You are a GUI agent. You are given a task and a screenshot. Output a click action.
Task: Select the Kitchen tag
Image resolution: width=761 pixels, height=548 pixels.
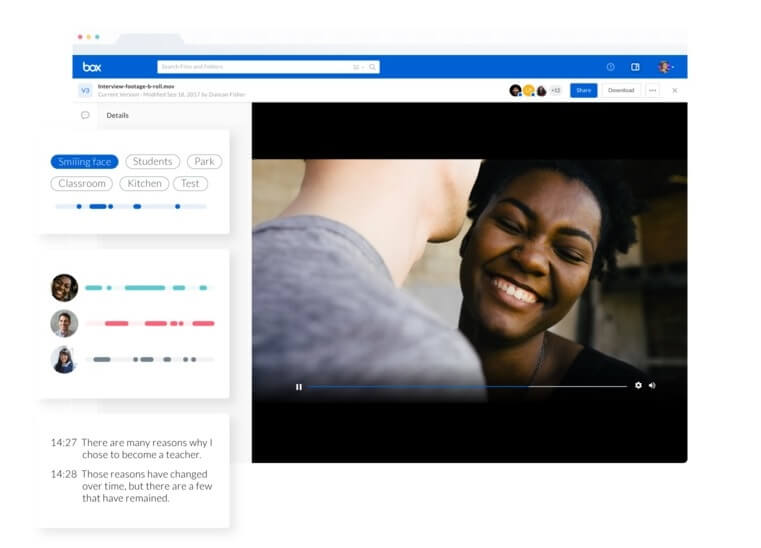click(144, 184)
